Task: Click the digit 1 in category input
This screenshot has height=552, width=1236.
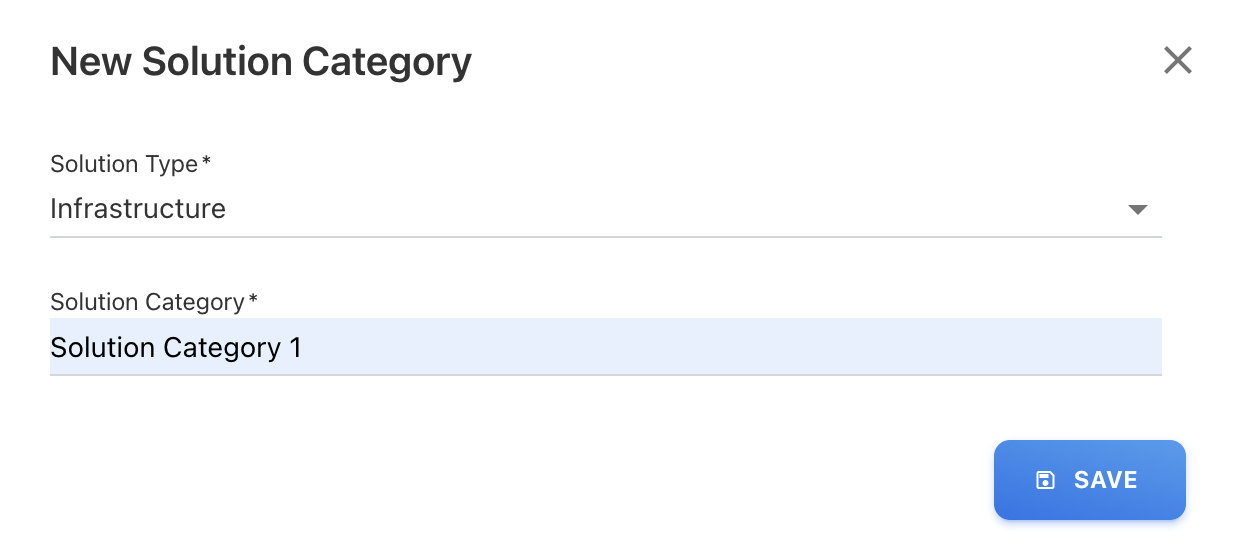Action: point(295,348)
